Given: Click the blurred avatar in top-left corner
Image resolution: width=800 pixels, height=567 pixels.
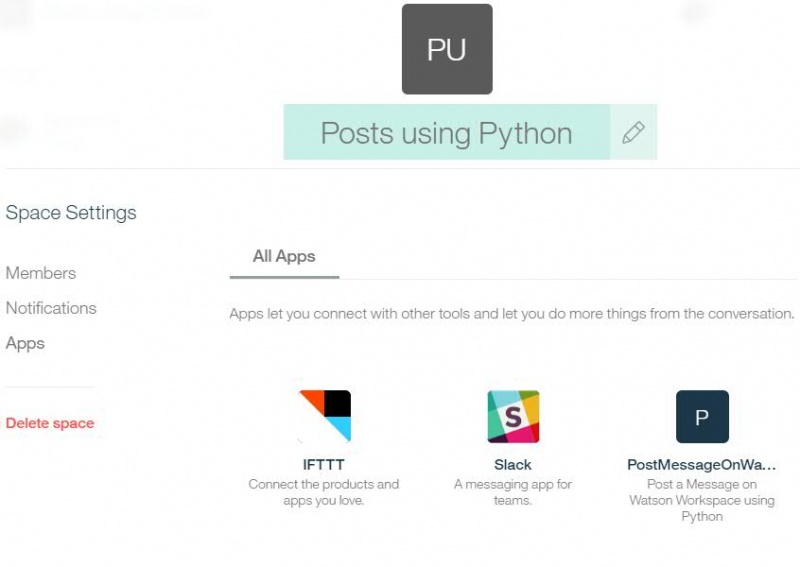Looking at the screenshot, I should click(15, 14).
